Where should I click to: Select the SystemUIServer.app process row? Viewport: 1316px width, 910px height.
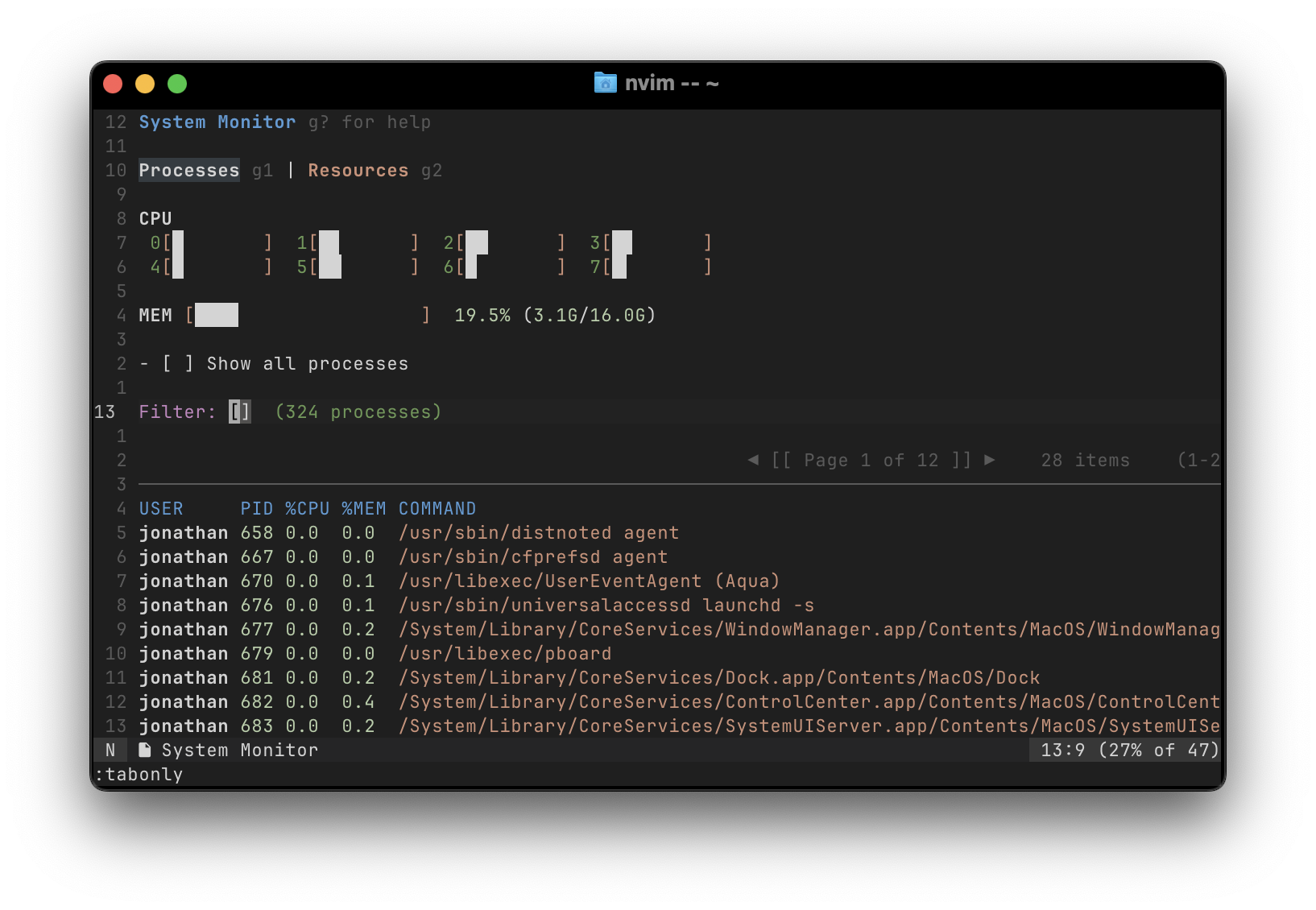click(680, 726)
